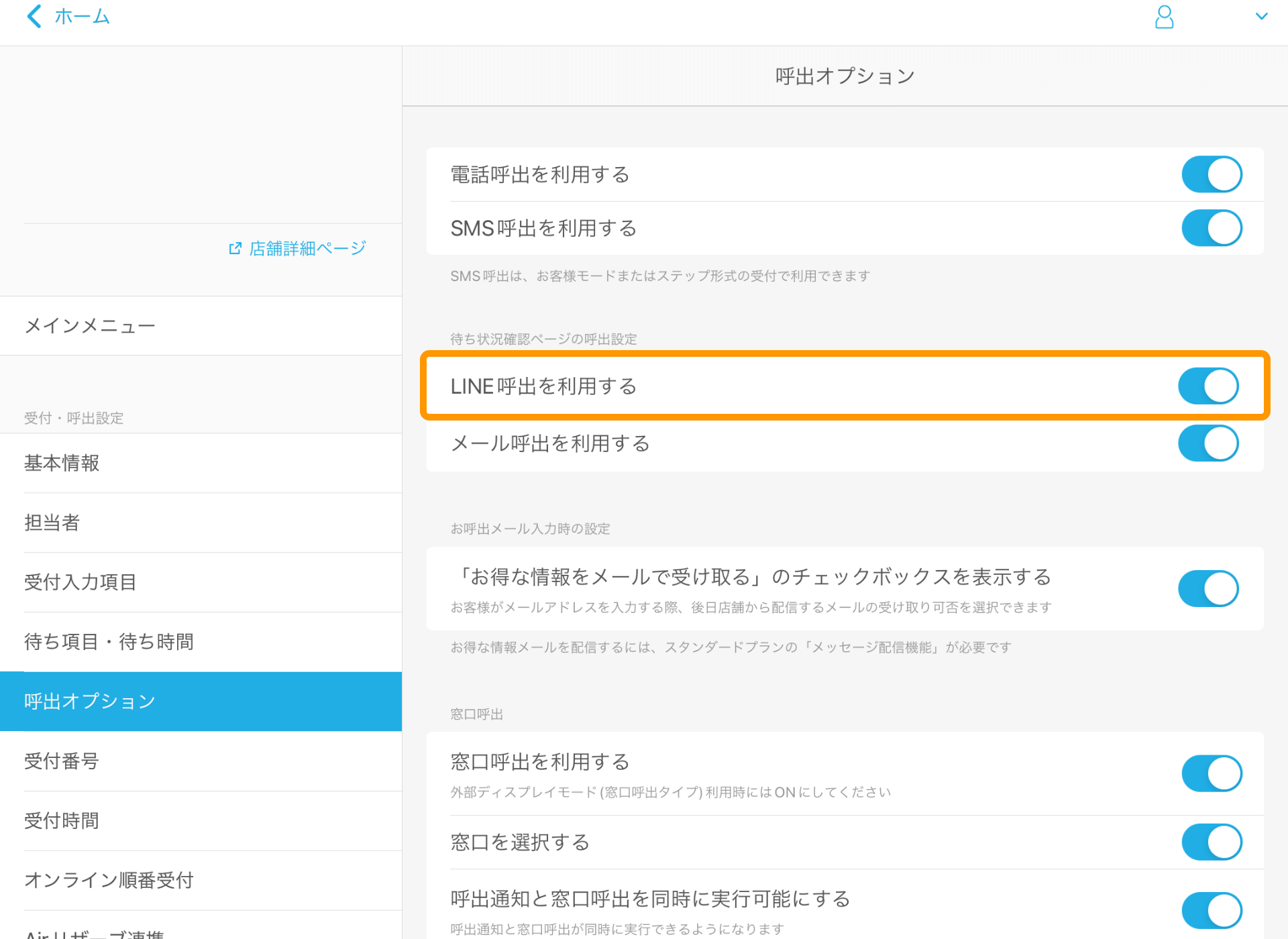Select 受付時間 in the sidebar
The width and height of the screenshot is (1288, 939).
[x=201, y=821]
